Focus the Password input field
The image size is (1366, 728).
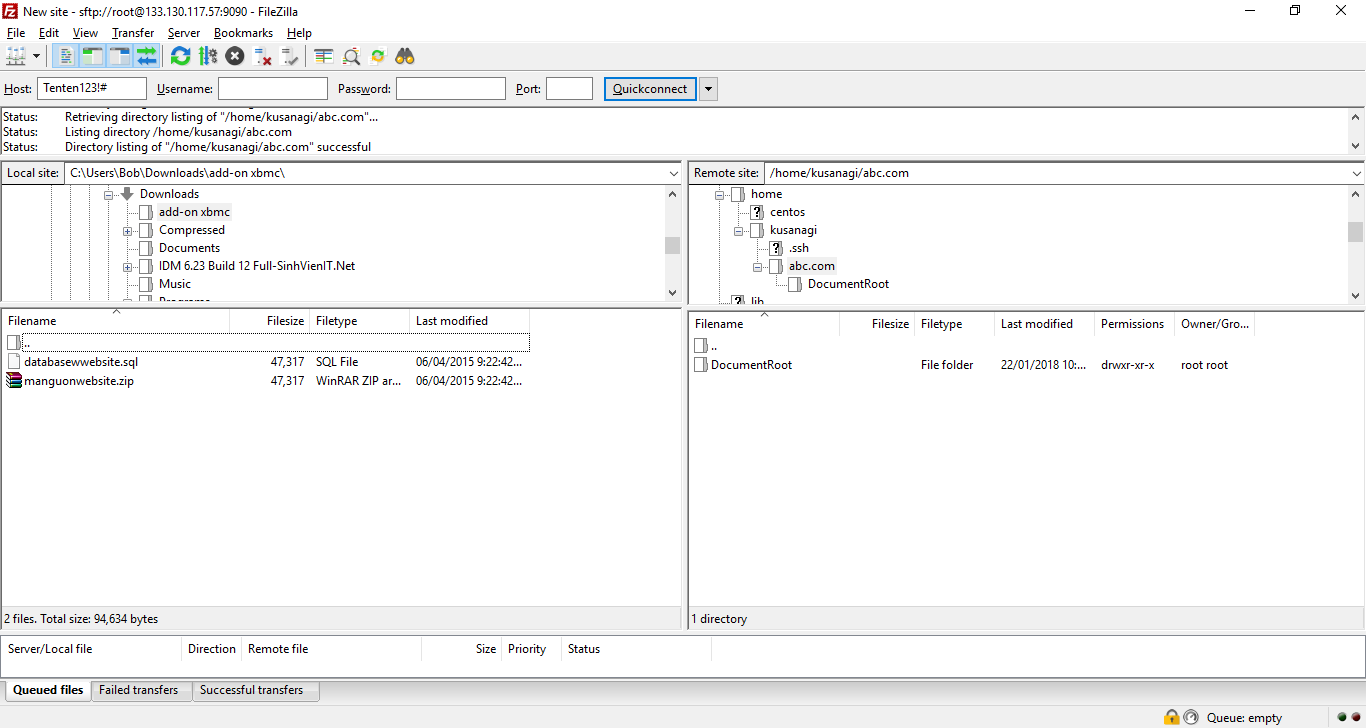[x=451, y=89]
